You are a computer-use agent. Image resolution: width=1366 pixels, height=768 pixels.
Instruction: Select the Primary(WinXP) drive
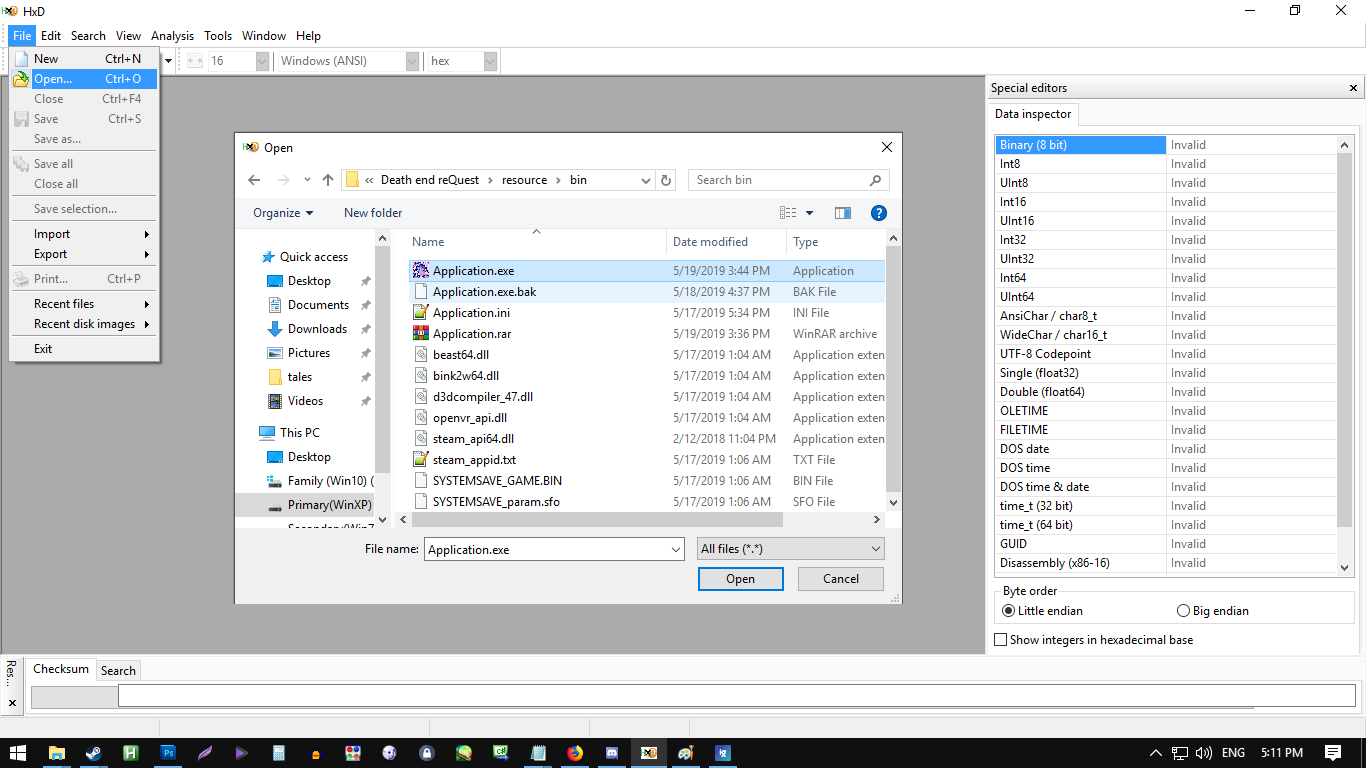(320, 505)
